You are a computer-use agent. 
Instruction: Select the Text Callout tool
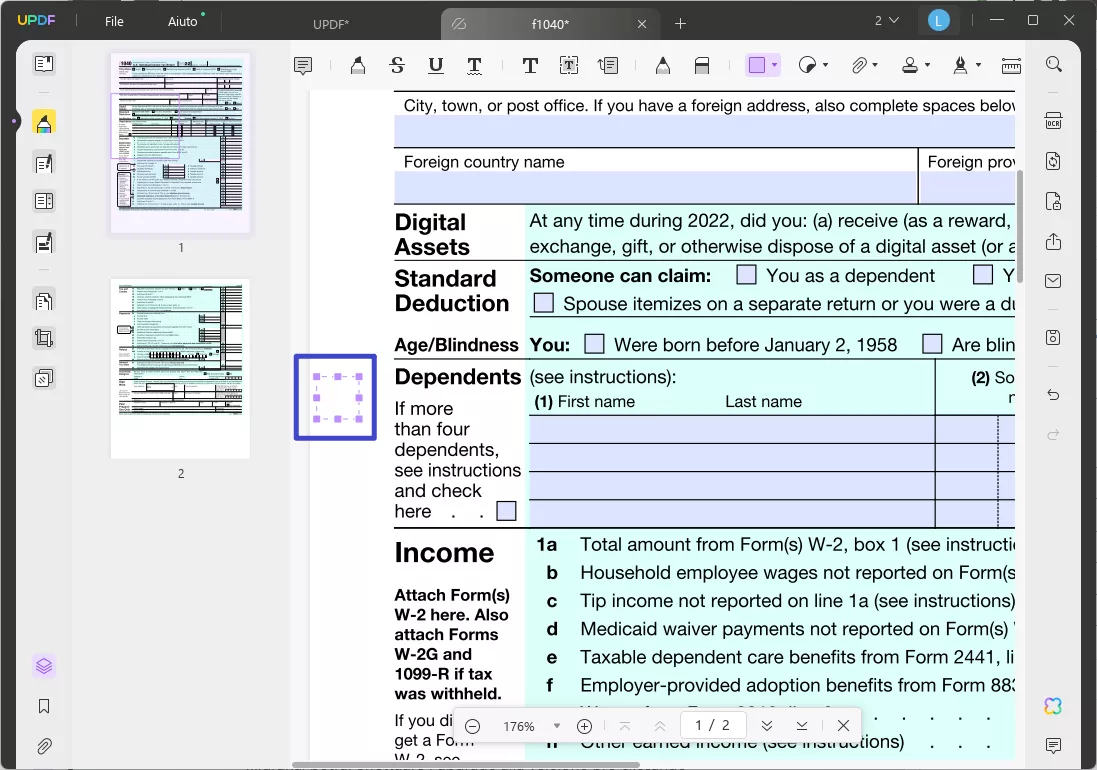[608, 66]
